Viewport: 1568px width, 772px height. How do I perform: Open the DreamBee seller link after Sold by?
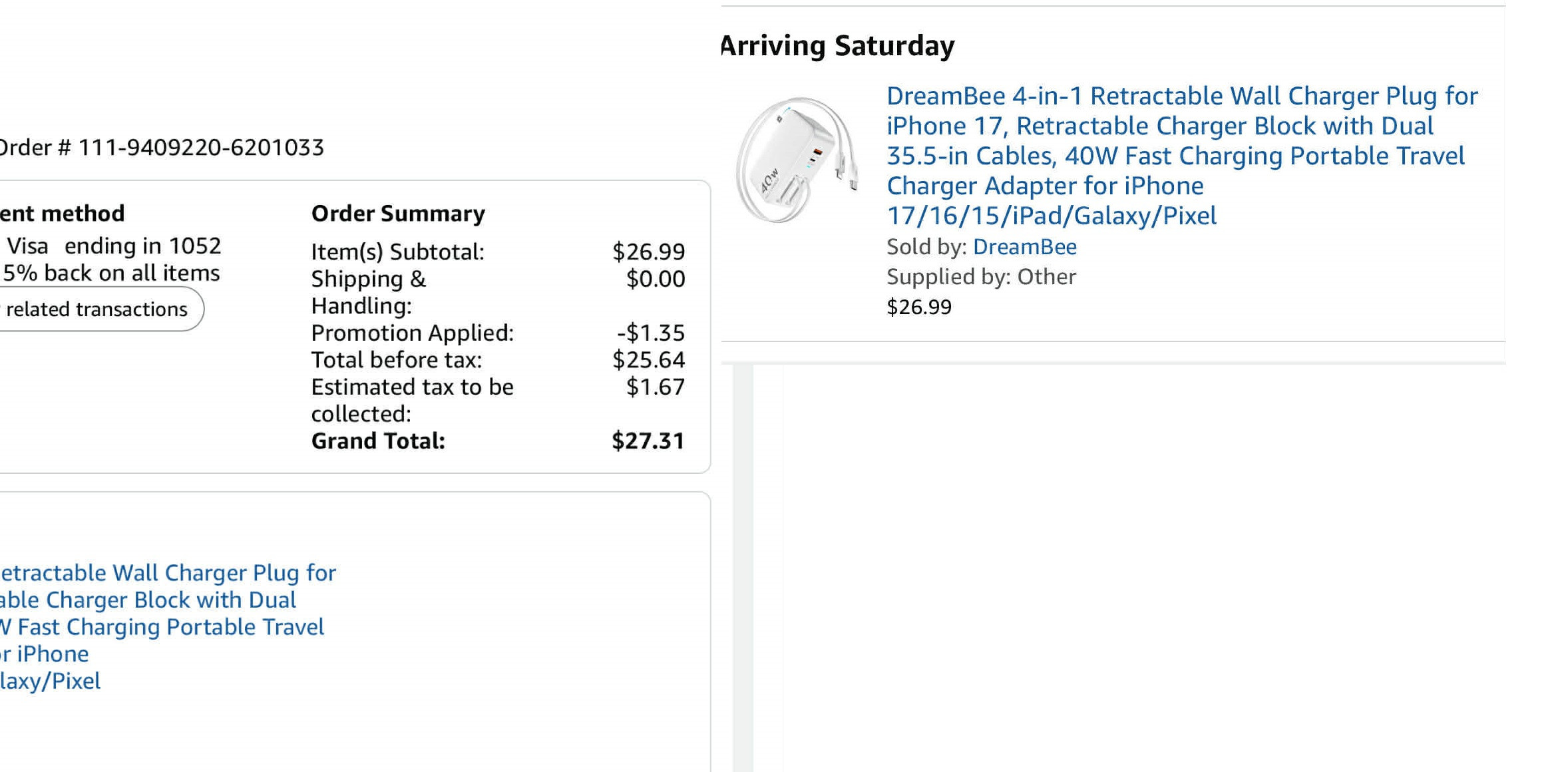[1024, 247]
